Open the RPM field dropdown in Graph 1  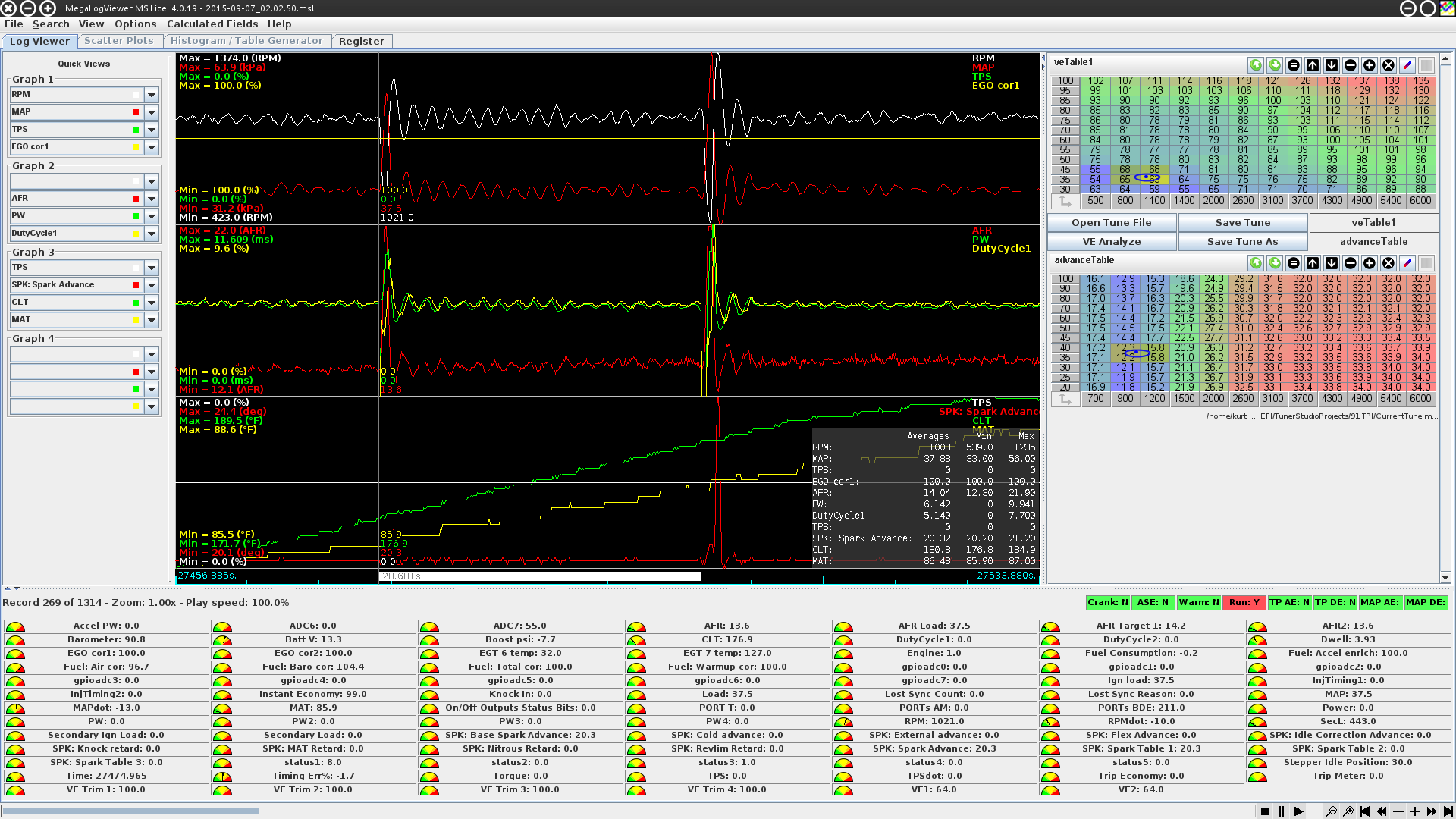click(x=152, y=95)
